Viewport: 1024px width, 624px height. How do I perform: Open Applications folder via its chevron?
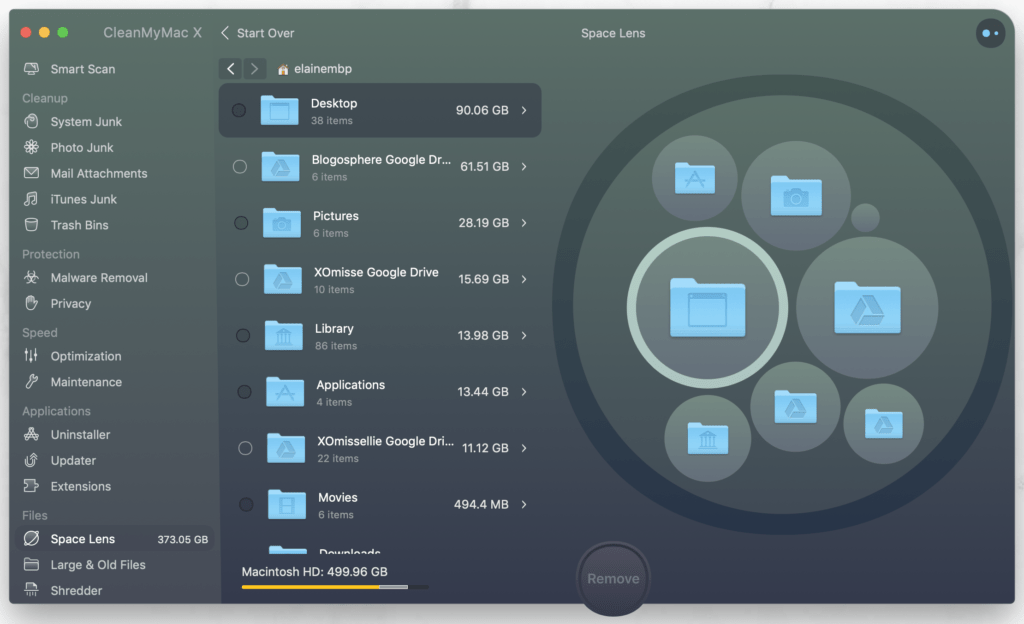524,392
